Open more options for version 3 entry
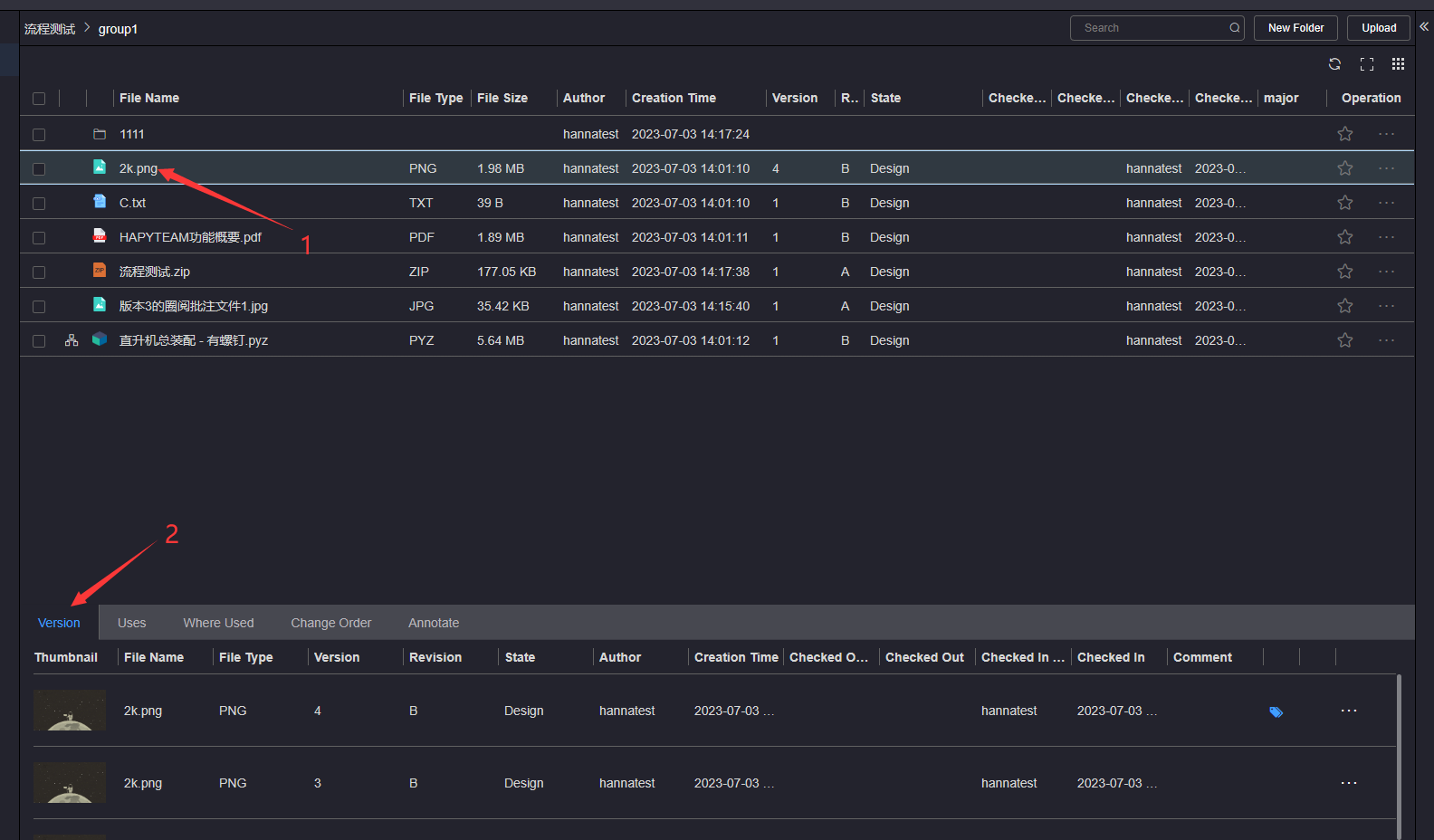The height and width of the screenshot is (840, 1434). click(x=1349, y=783)
